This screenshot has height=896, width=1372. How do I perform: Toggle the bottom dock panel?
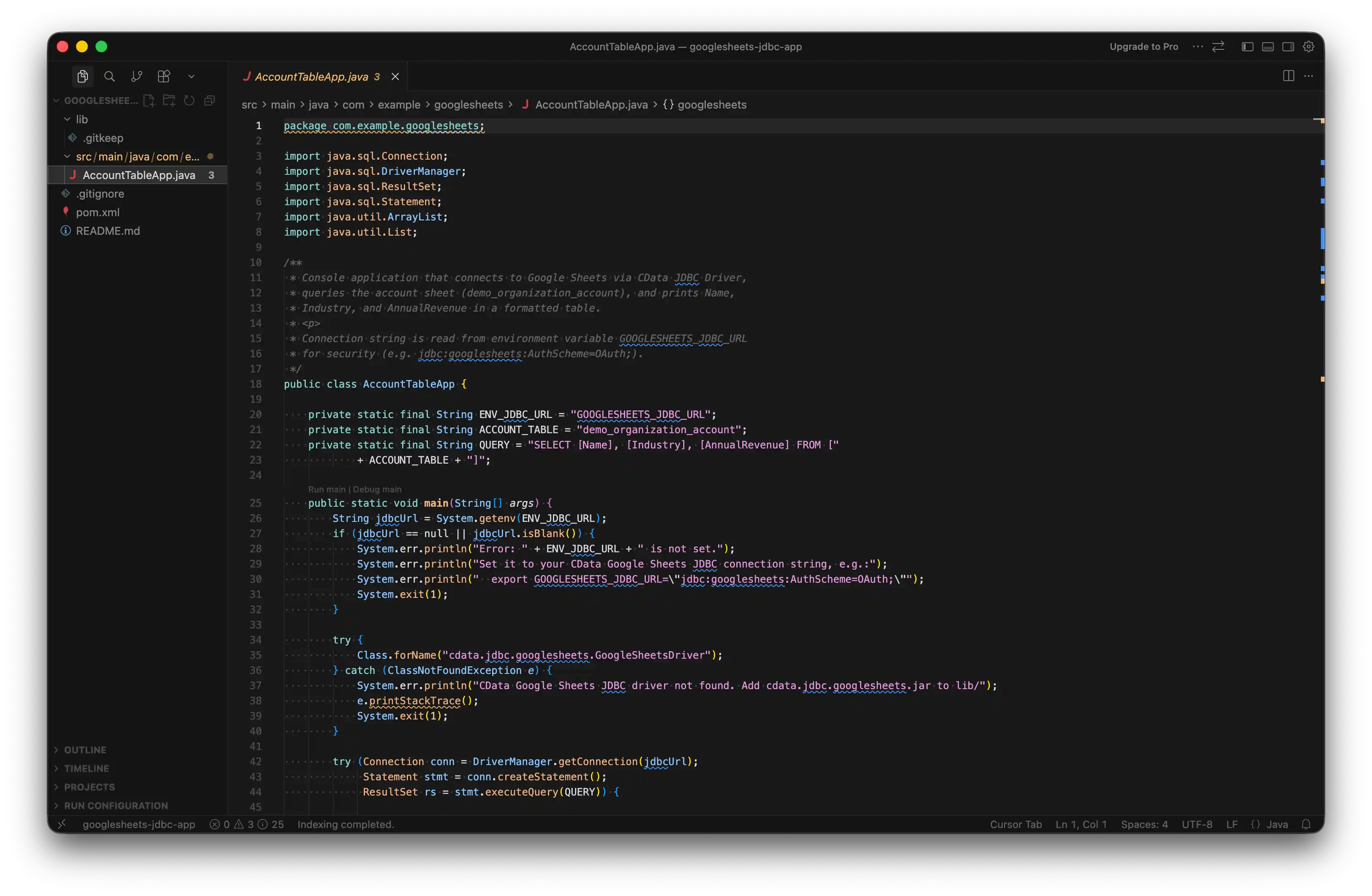(x=1268, y=46)
